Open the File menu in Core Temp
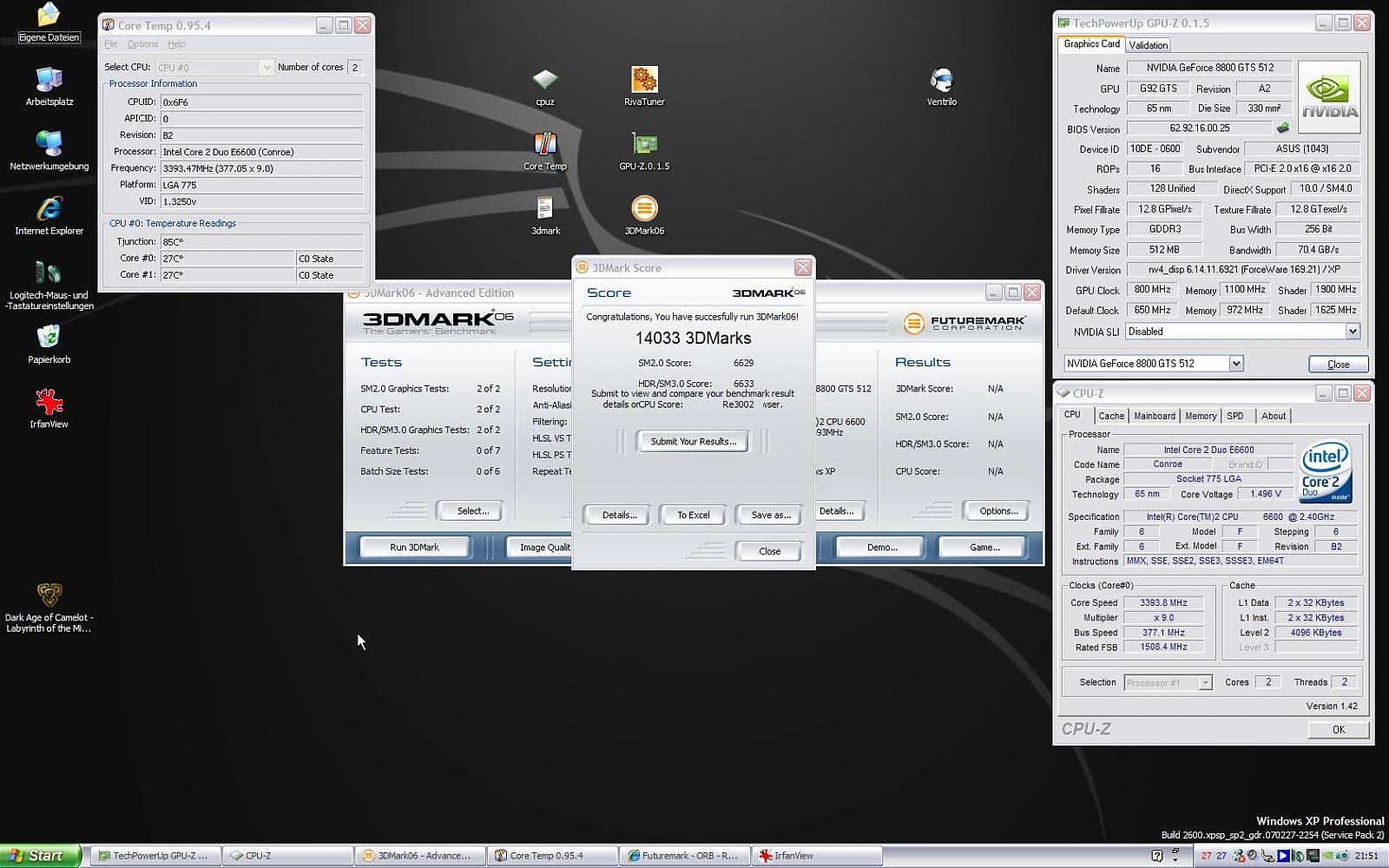Image resolution: width=1389 pixels, height=868 pixels. tap(111, 44)
